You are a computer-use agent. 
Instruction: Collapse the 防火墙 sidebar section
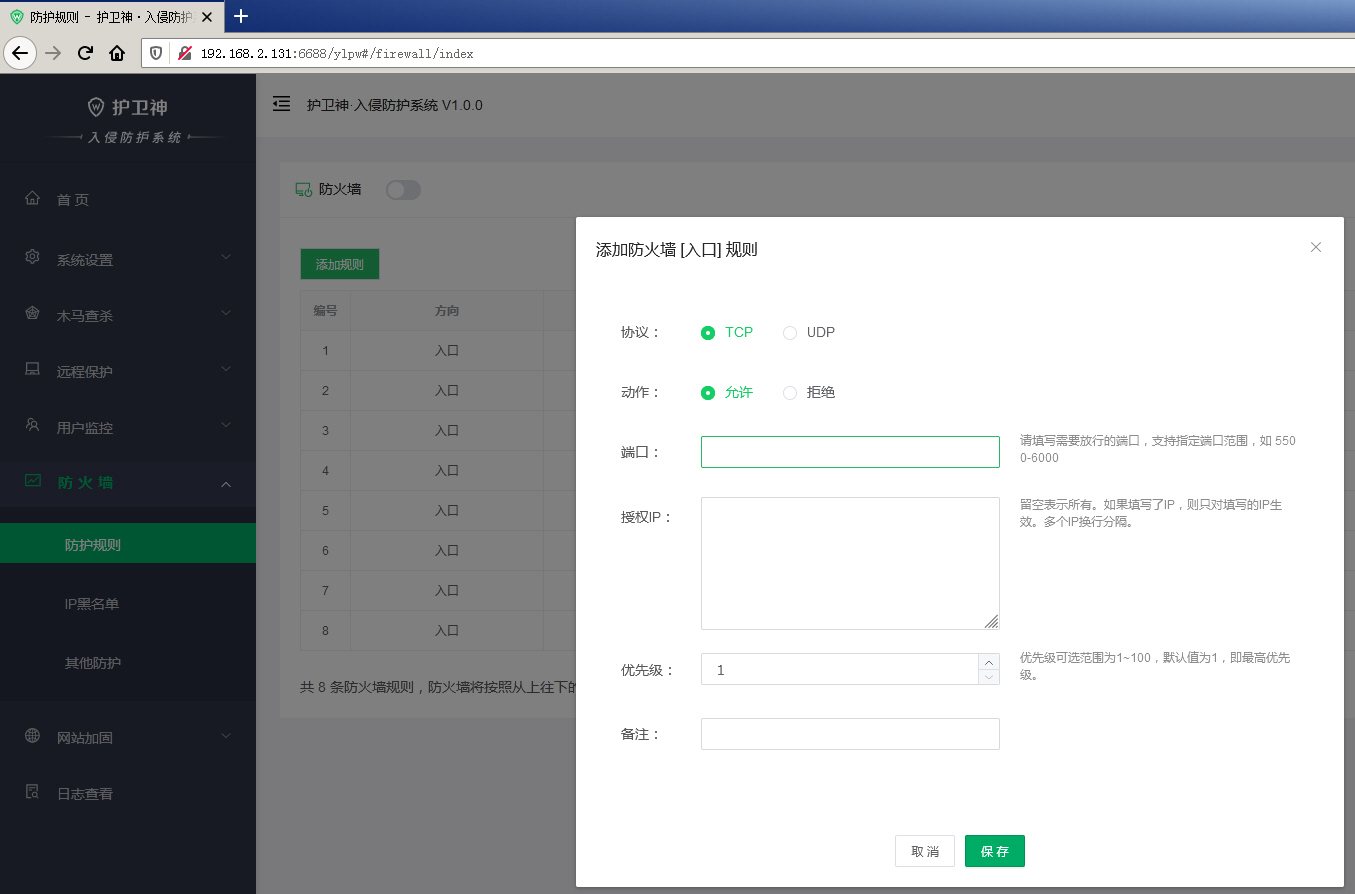click(x=226, y=484)
